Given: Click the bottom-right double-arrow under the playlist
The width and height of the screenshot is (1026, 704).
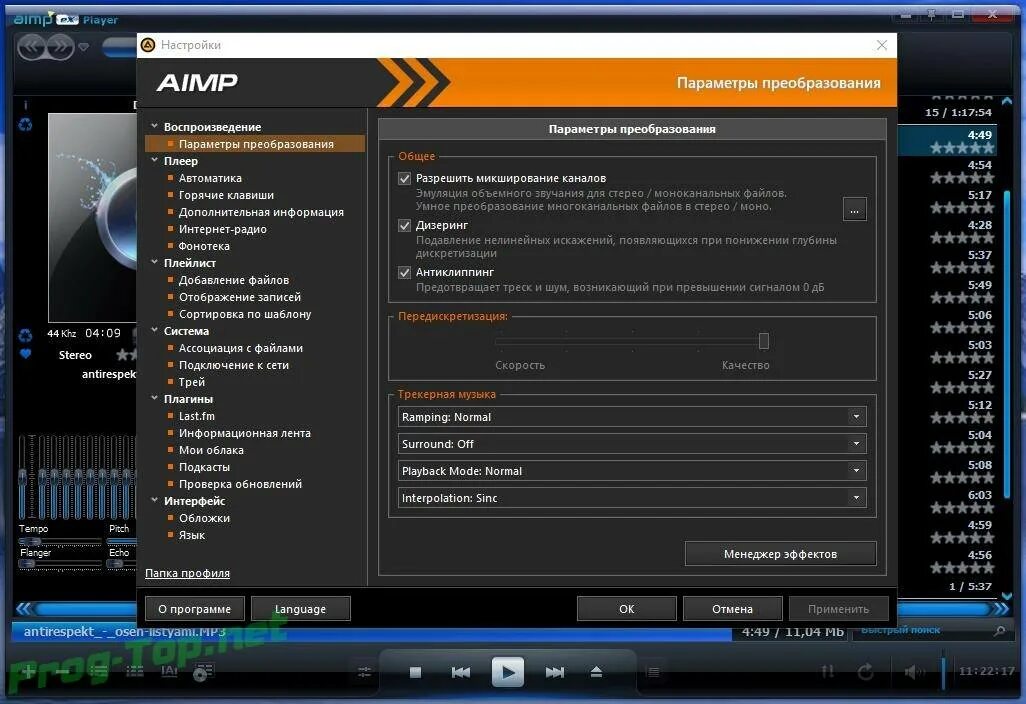Looking at the screenshot, I should (x=1001, y=608).
